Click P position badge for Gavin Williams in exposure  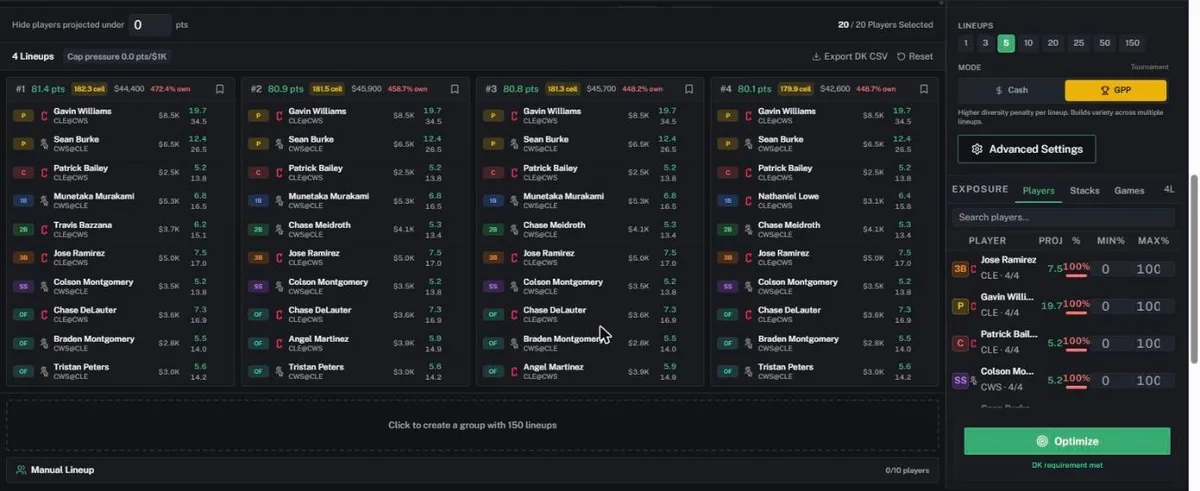coord(960,306)
